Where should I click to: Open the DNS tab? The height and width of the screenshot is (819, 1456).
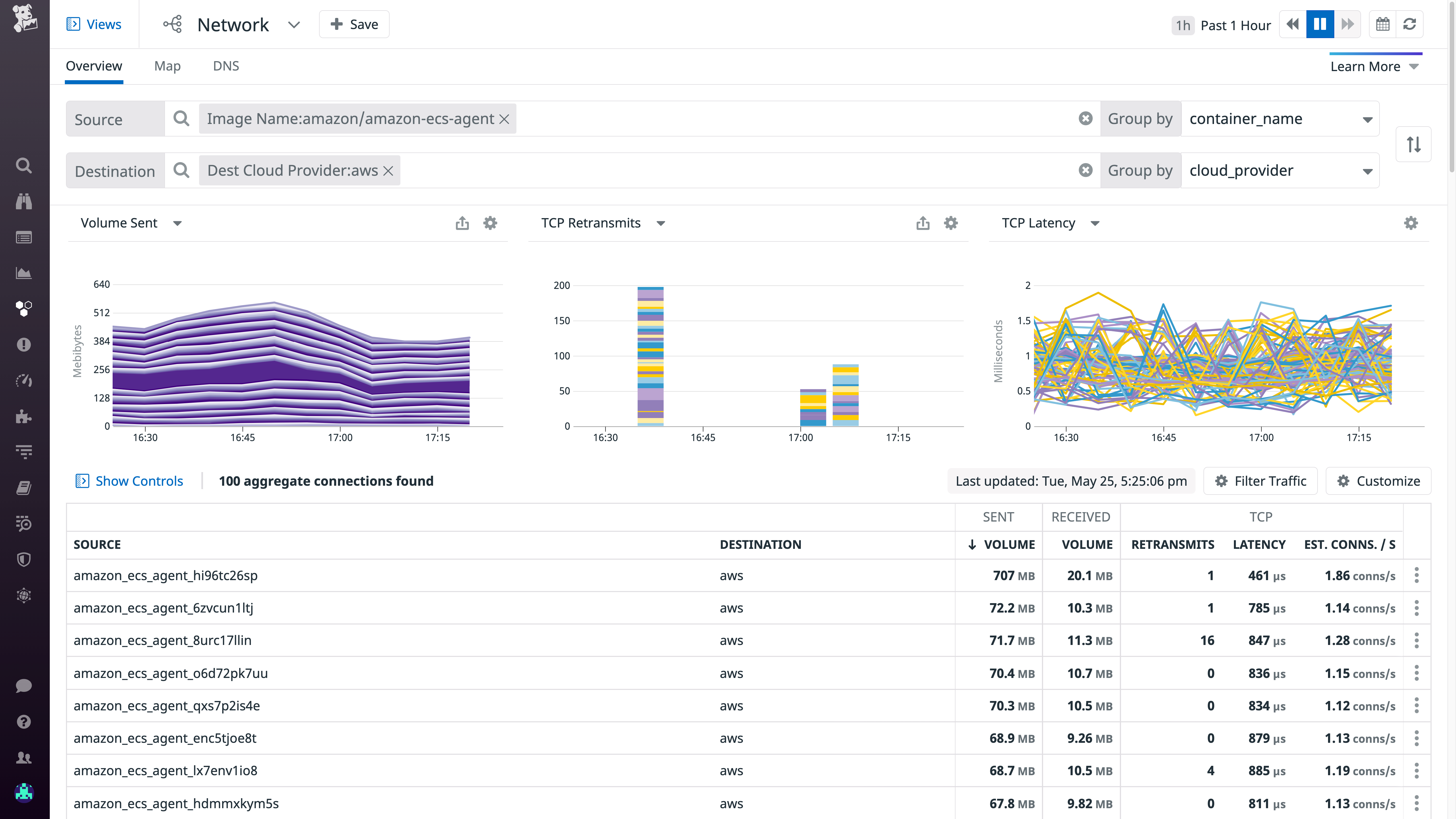point(226,66)
